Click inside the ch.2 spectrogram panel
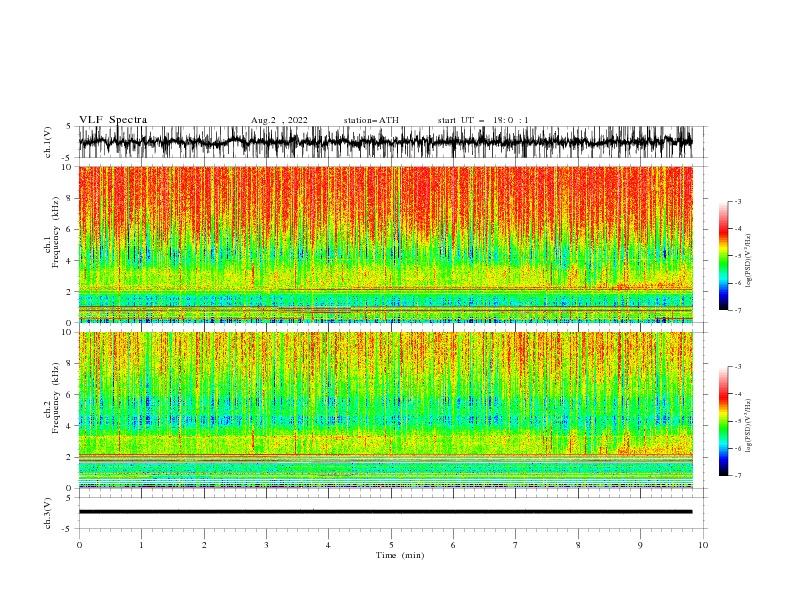Image resolution: width=792 pixels, height=612 pixels. 386,410
